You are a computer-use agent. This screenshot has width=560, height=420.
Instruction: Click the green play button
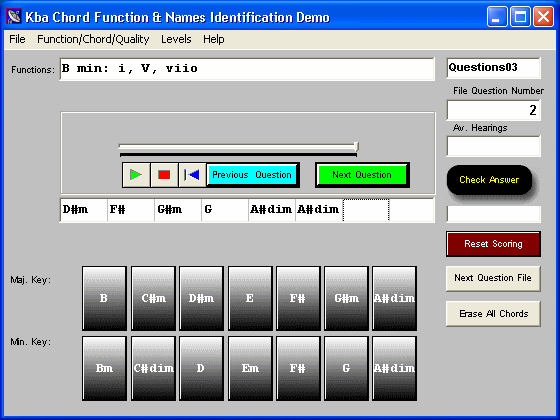coord(136,175)
